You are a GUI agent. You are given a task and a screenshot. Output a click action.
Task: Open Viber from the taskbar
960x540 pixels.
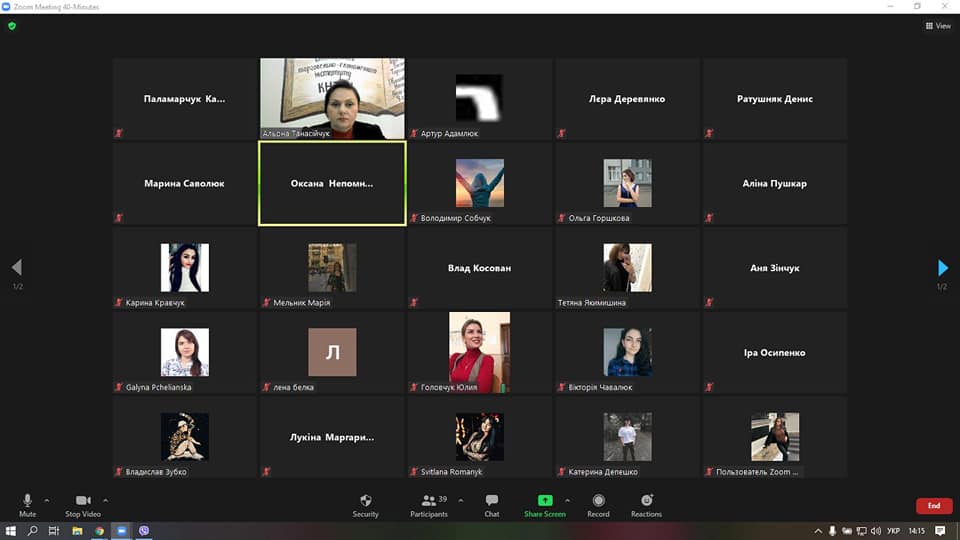pyautogui.click(x=145, y=531)
